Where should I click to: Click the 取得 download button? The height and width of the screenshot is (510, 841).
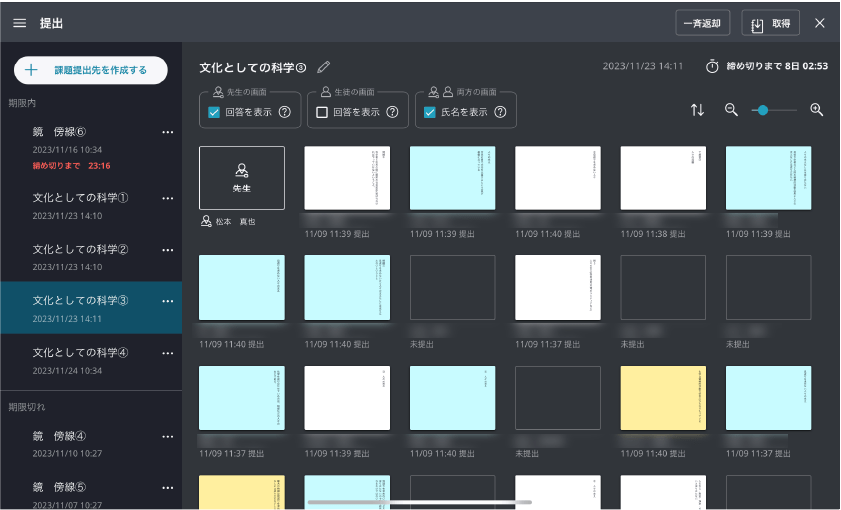click(770, 23)
